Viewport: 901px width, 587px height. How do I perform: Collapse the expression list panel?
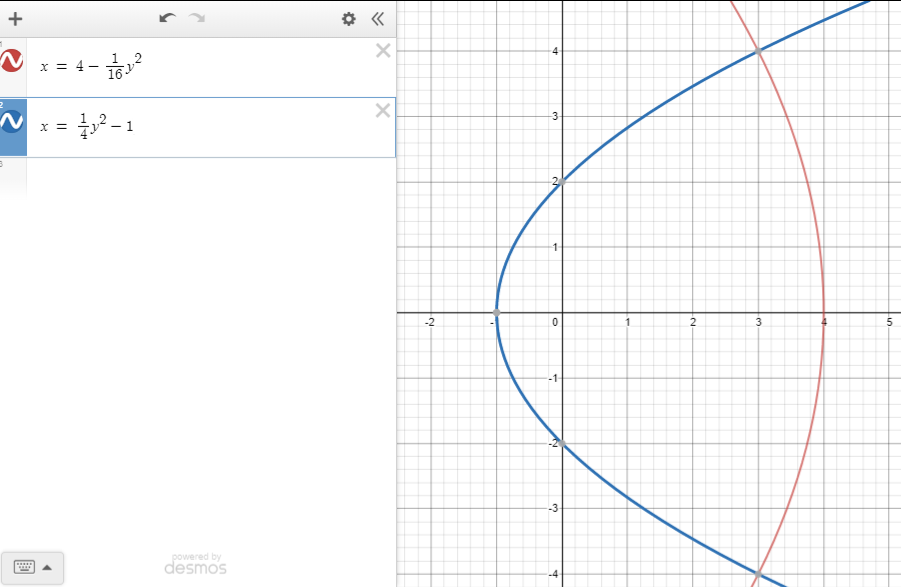tap(377, 19)
